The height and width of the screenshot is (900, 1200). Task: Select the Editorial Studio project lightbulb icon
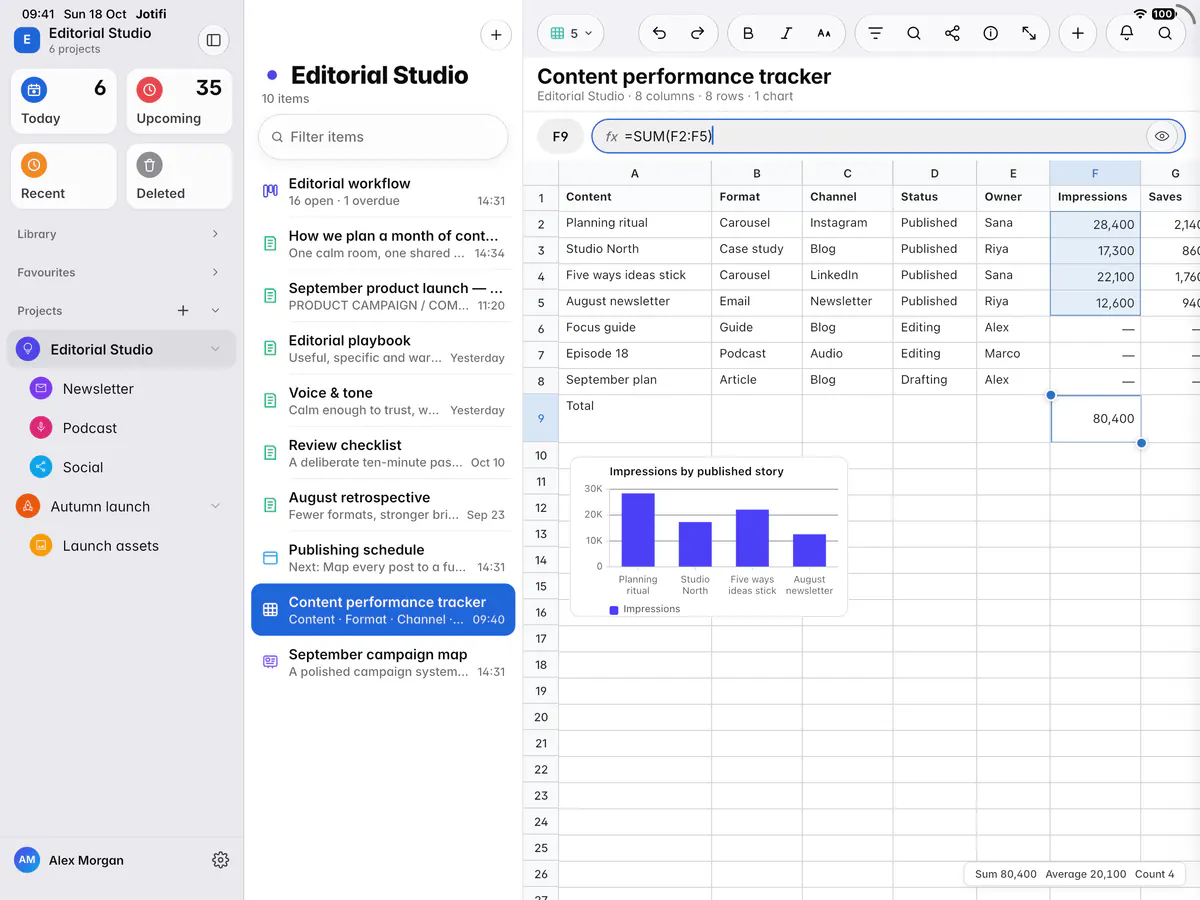(x=28, y=349)
